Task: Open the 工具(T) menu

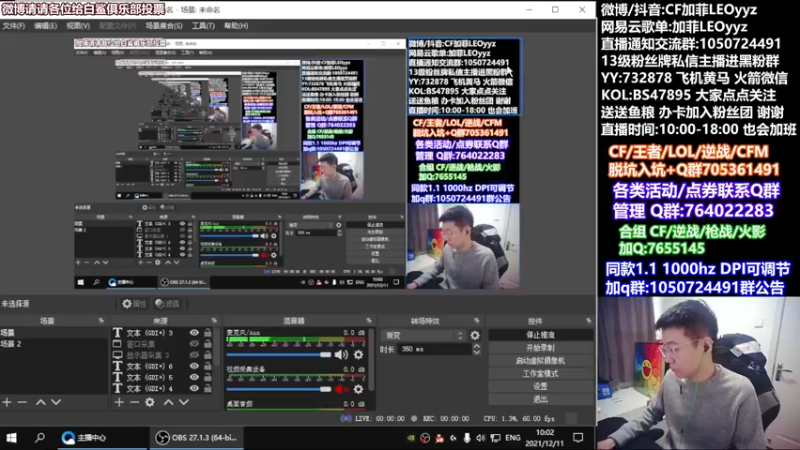Action: (x=203, y=26)
